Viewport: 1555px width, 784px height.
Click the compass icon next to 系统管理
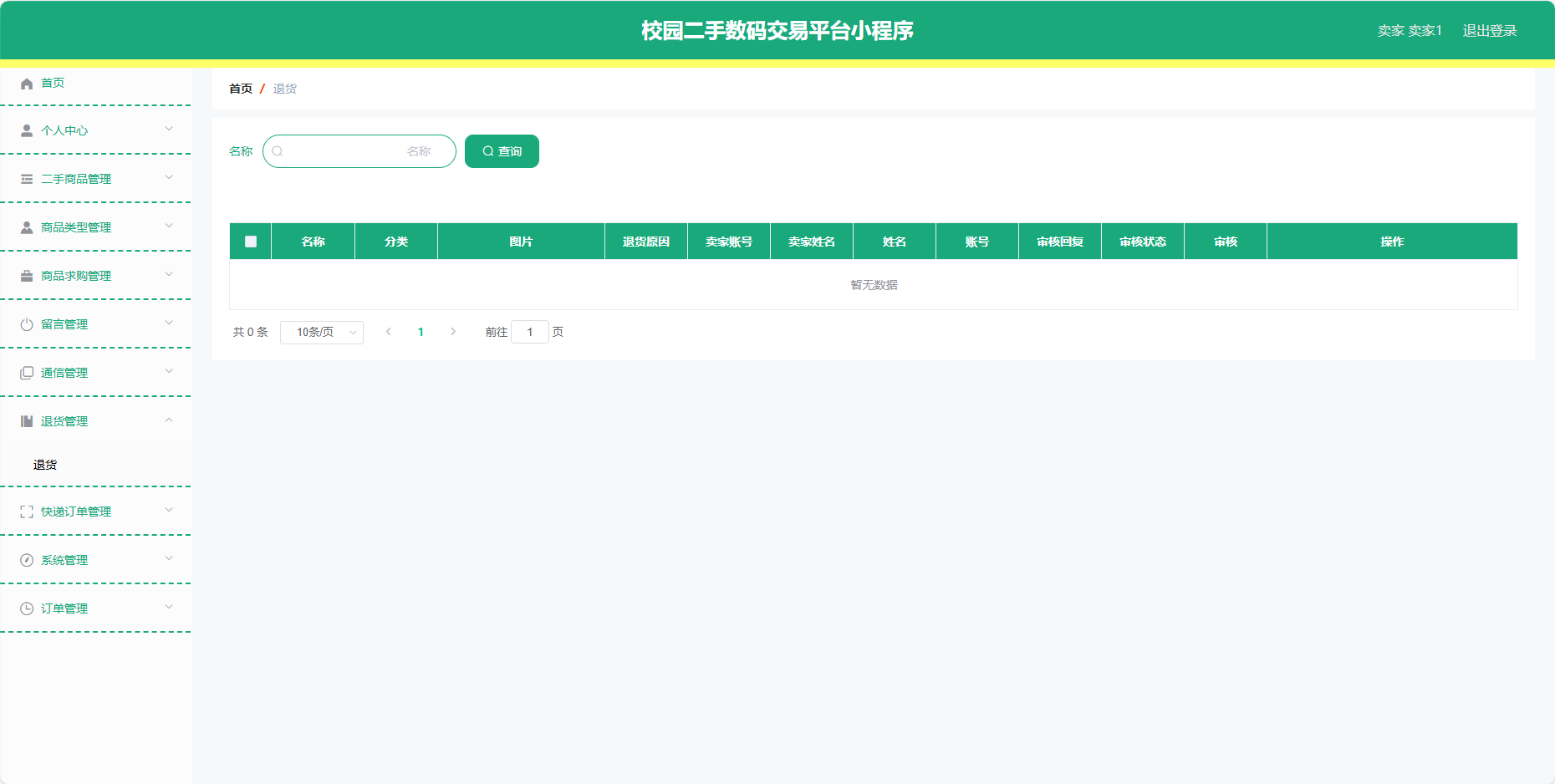click(27, 560)
